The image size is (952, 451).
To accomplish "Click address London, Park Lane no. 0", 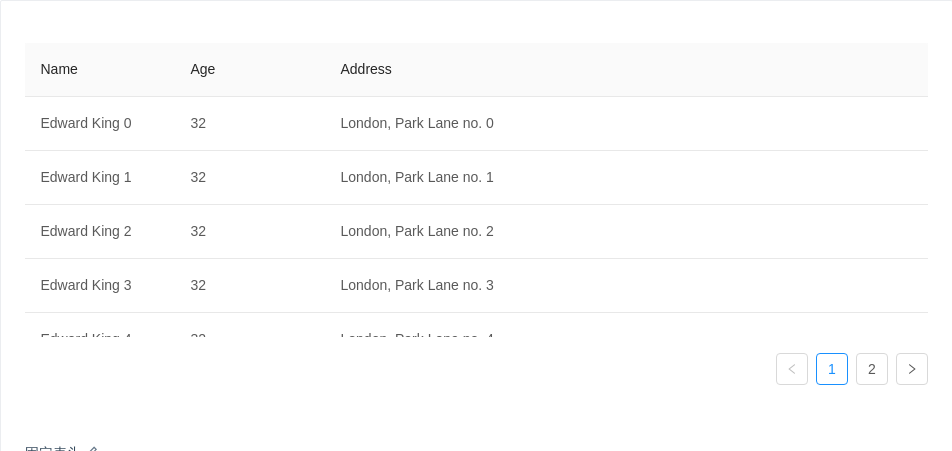I will coord(417,123).
